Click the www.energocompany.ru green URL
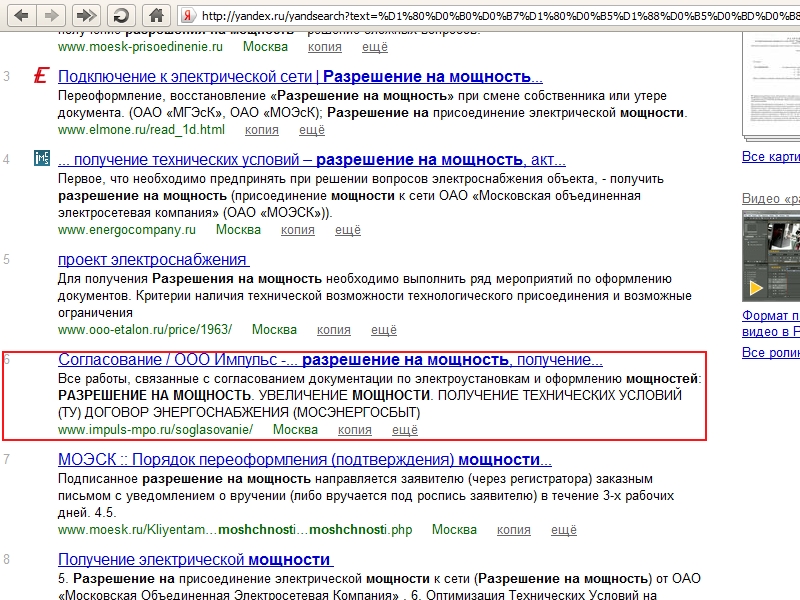Screen dimensions: 800x600 coord(127,230)
